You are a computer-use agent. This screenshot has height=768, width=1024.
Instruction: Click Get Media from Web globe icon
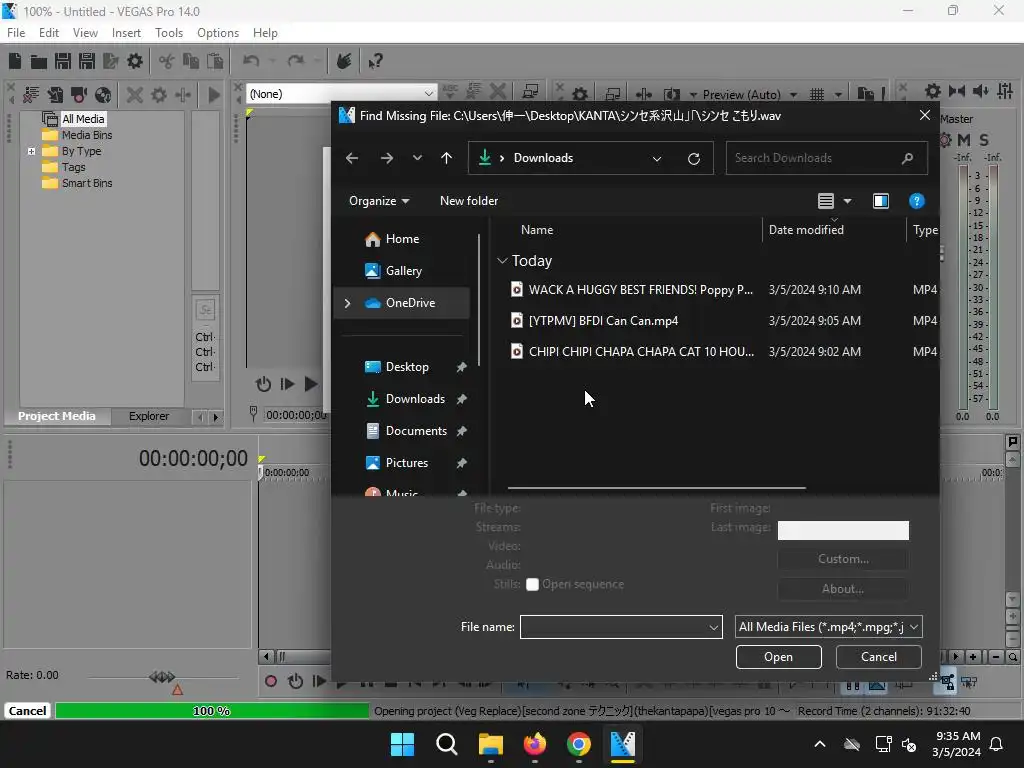click(103, 95)
